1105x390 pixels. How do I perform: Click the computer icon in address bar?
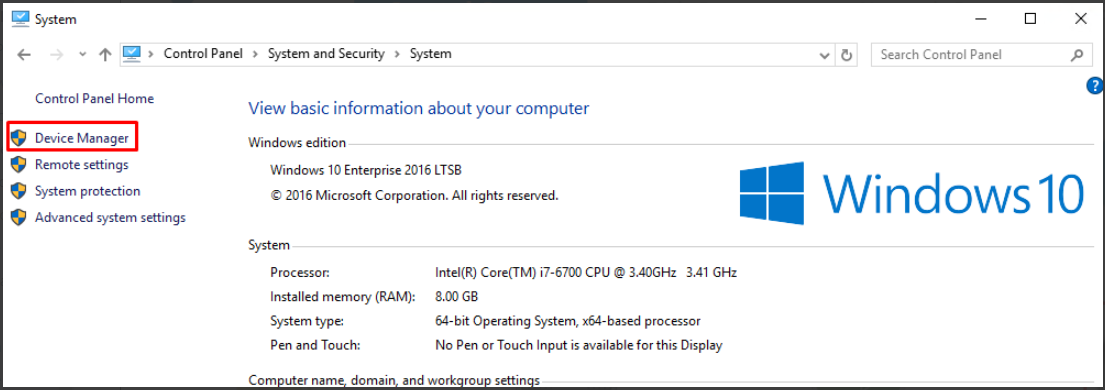click(132, 54)
